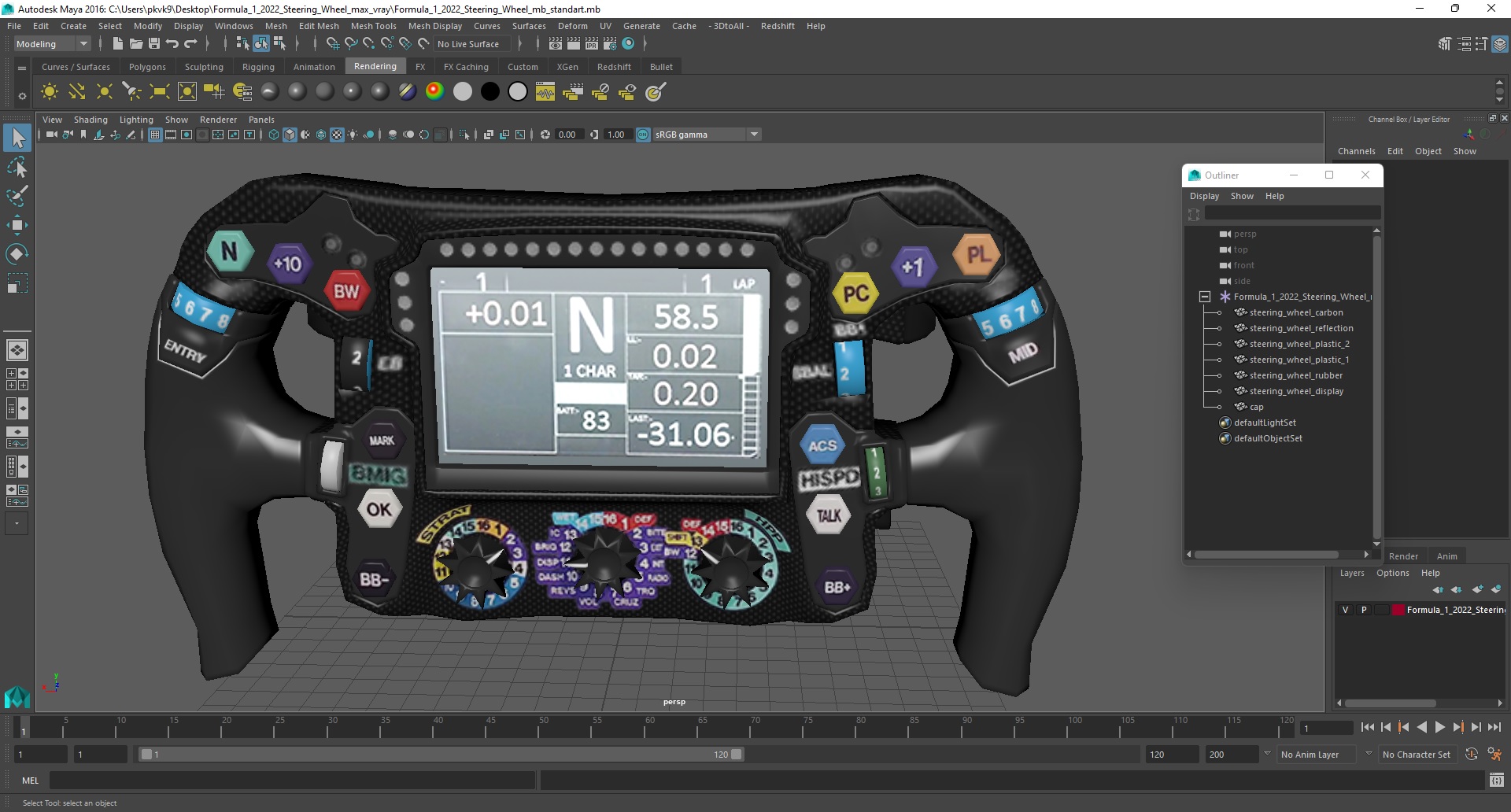Viewport: 1511px width, 812px height.
Task: Select steering_wheel_display in the Outliner
Action: coord(1295,391)
